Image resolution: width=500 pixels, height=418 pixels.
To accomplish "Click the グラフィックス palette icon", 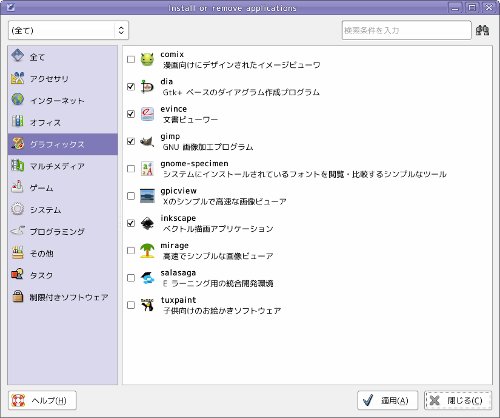I will pos(17,144).
